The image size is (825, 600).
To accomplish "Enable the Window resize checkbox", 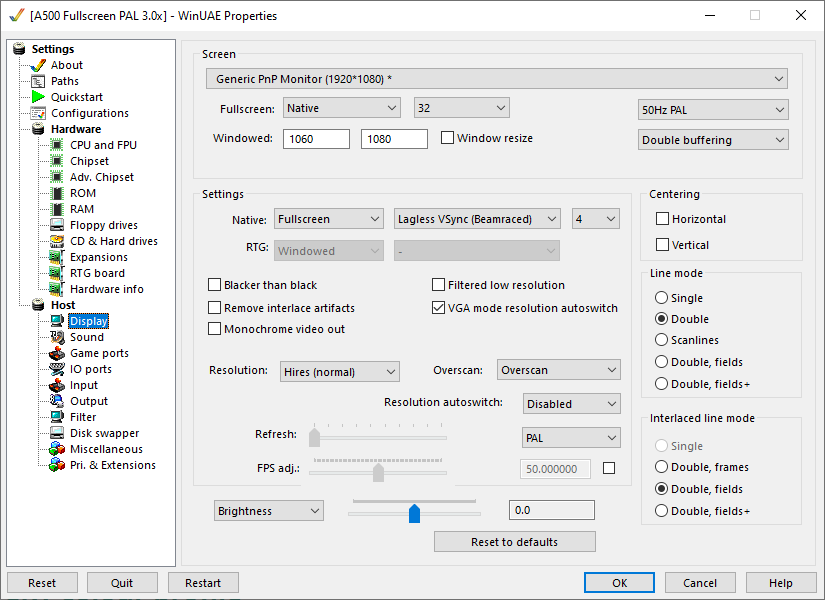I will click(447, 138).
